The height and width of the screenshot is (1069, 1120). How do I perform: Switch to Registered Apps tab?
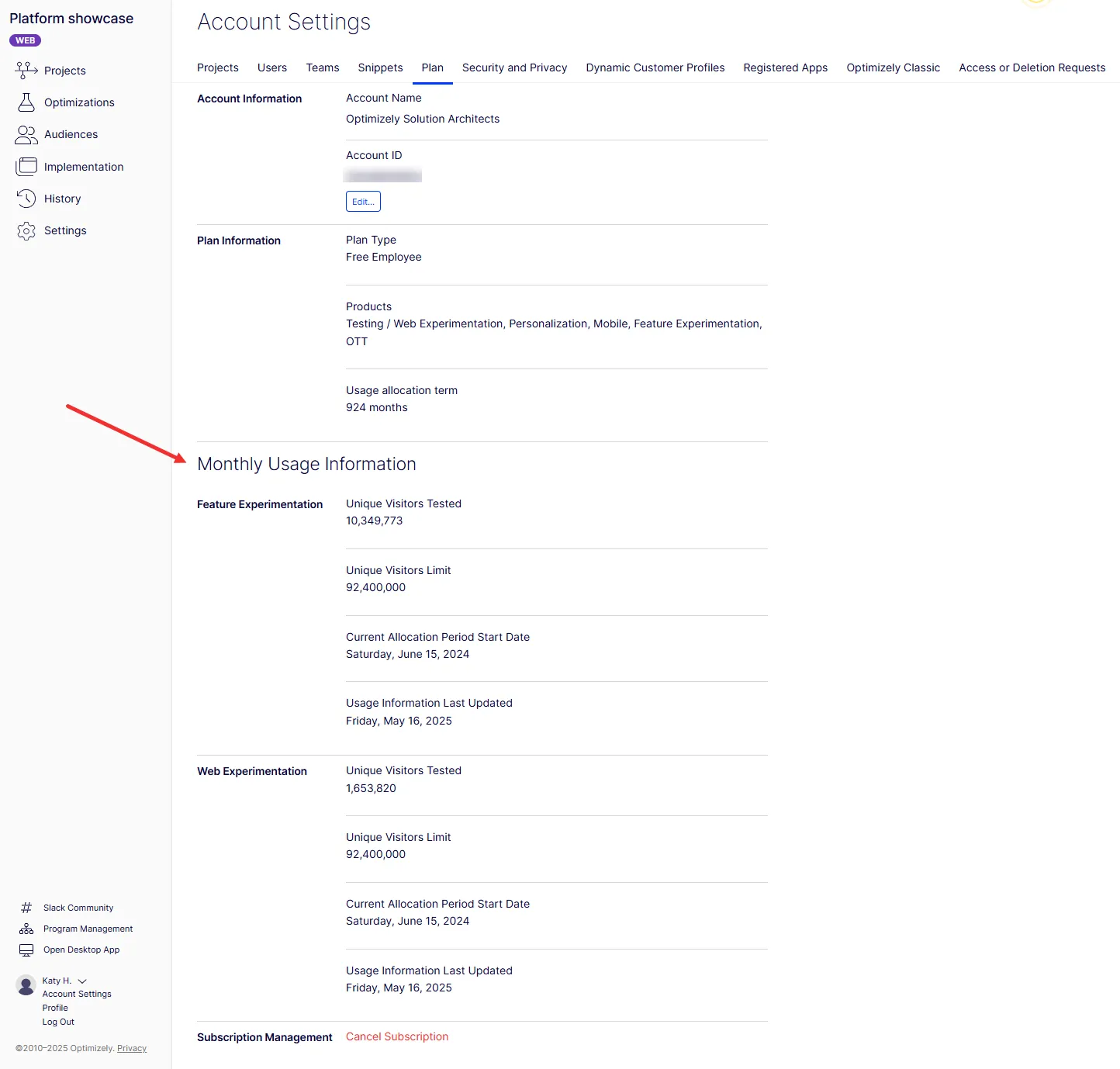(786, 67)
